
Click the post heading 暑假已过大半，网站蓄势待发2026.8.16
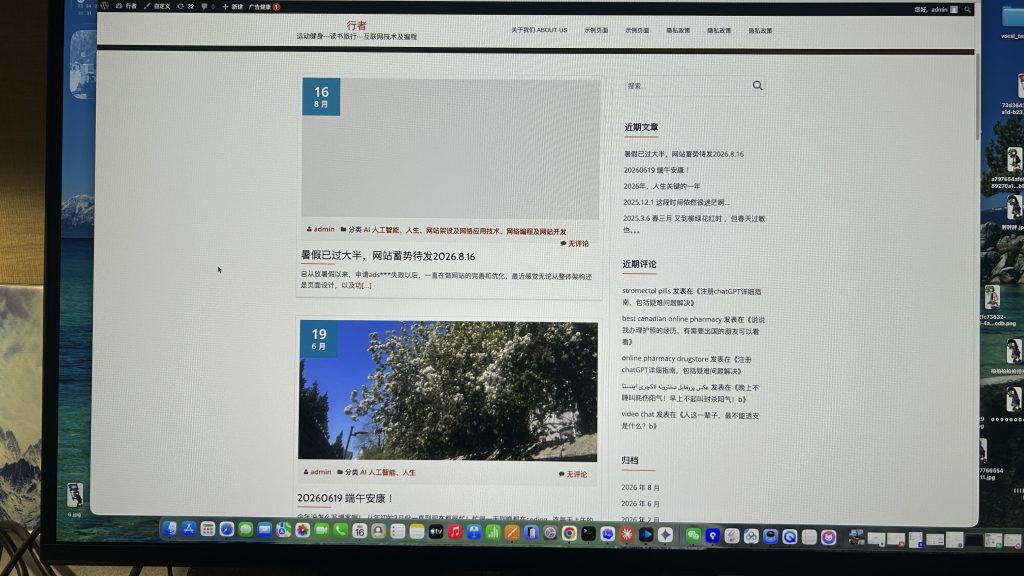click(x=388, y=256)
